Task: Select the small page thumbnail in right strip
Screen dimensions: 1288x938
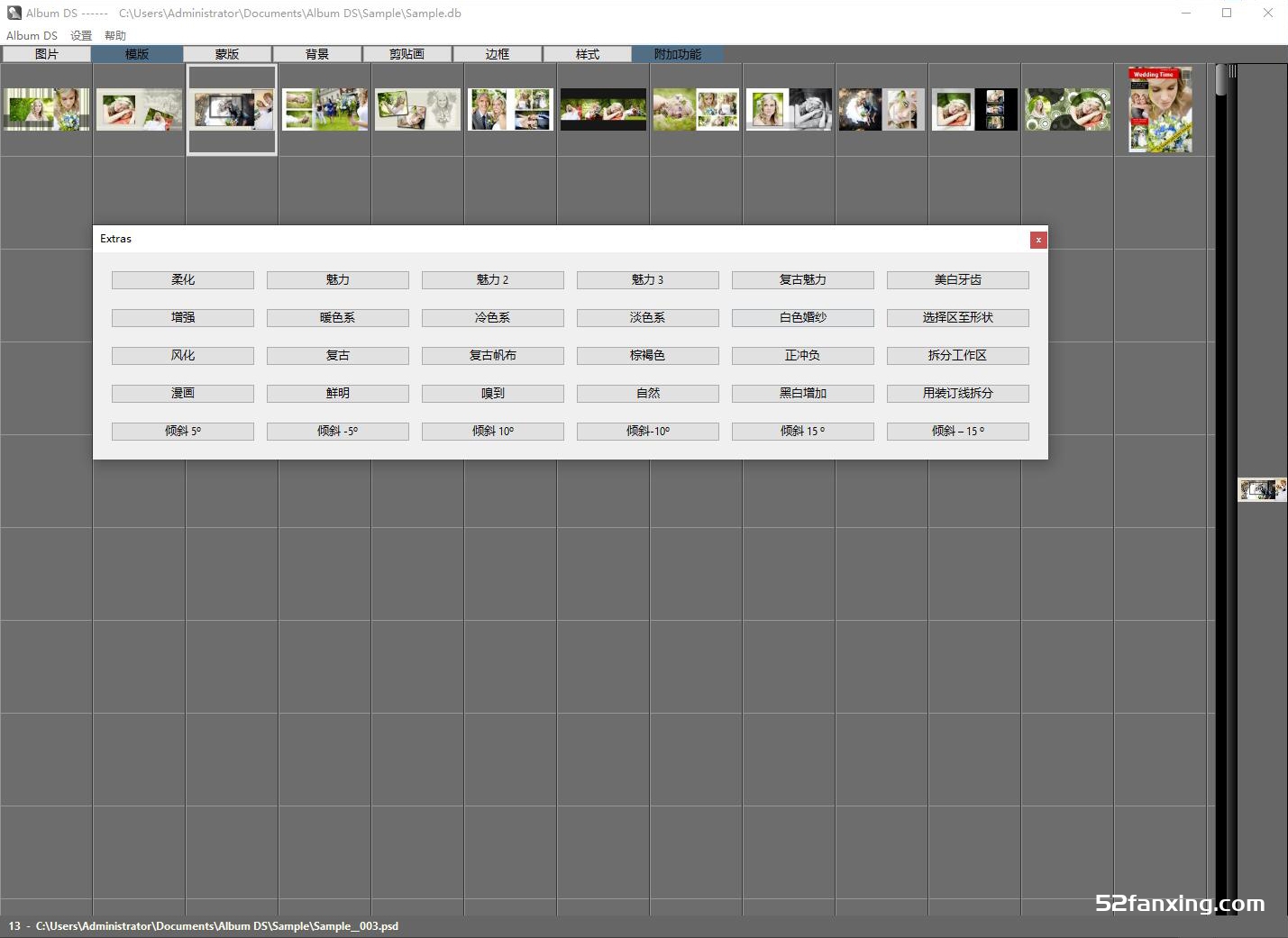Action: (x=1262, y=489)
